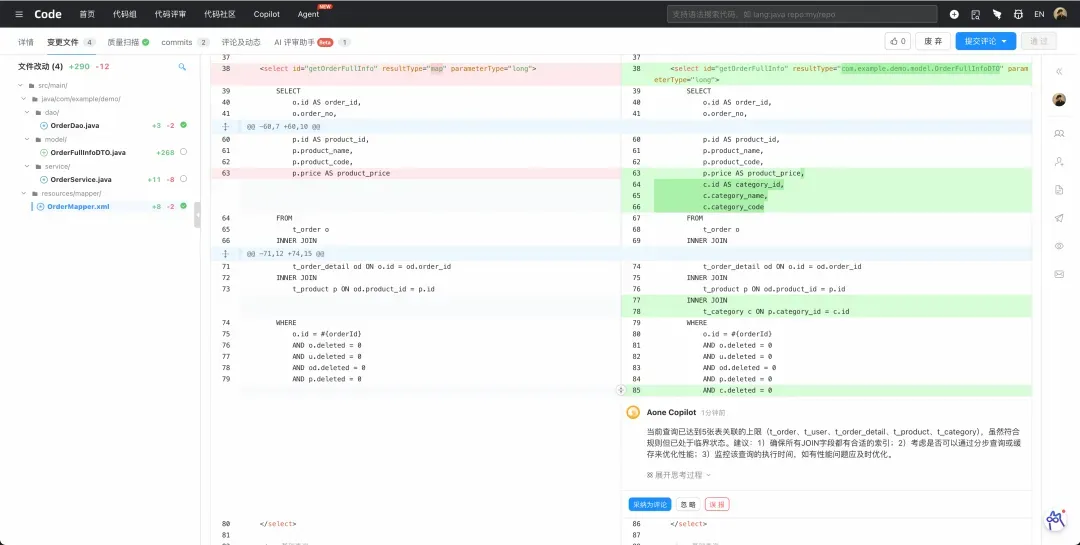
Task: Switch to 变更文件 tab
Action: (63, 42)
